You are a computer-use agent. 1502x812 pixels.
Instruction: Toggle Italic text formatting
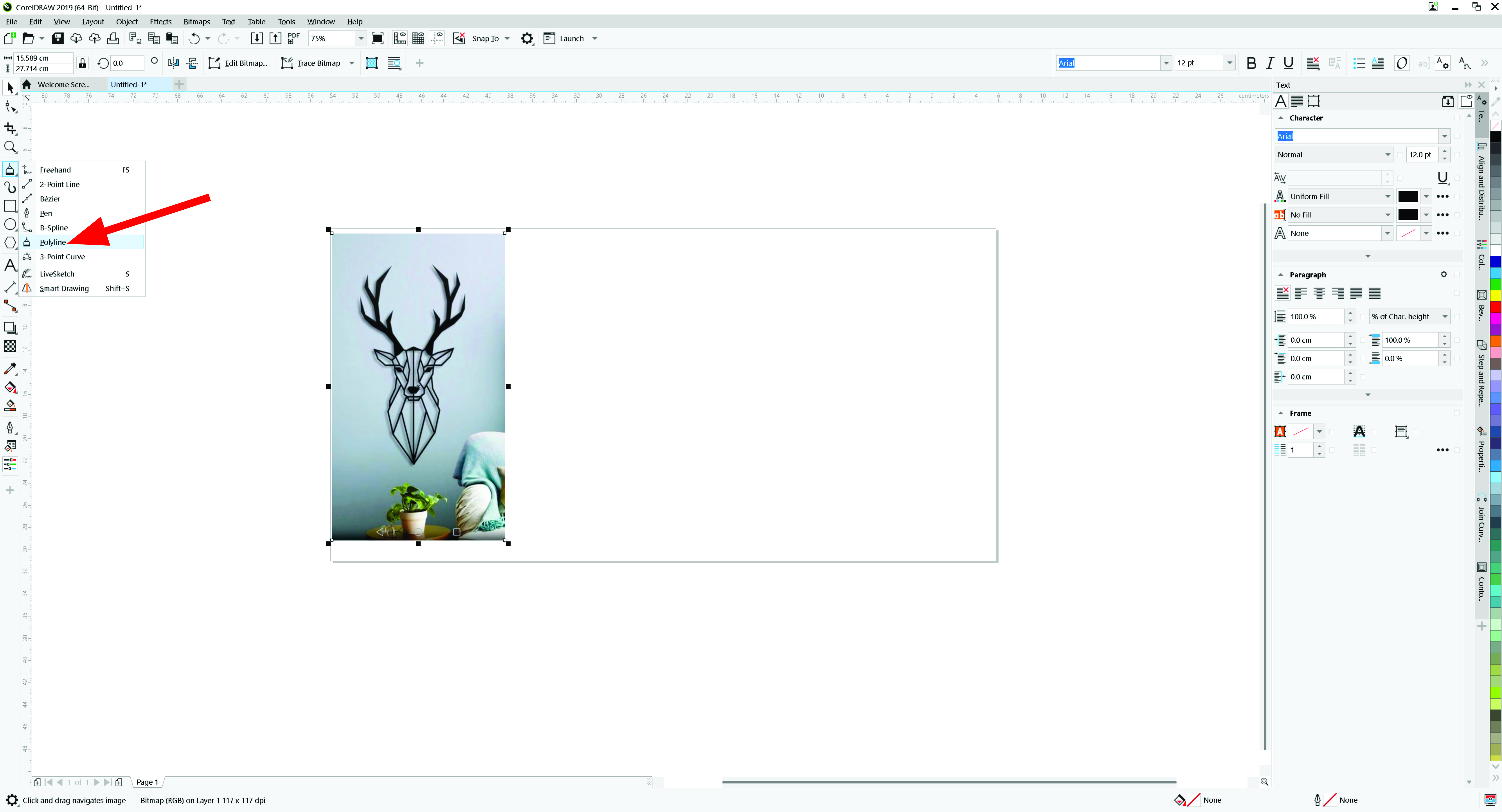[x=1270, y=63]
